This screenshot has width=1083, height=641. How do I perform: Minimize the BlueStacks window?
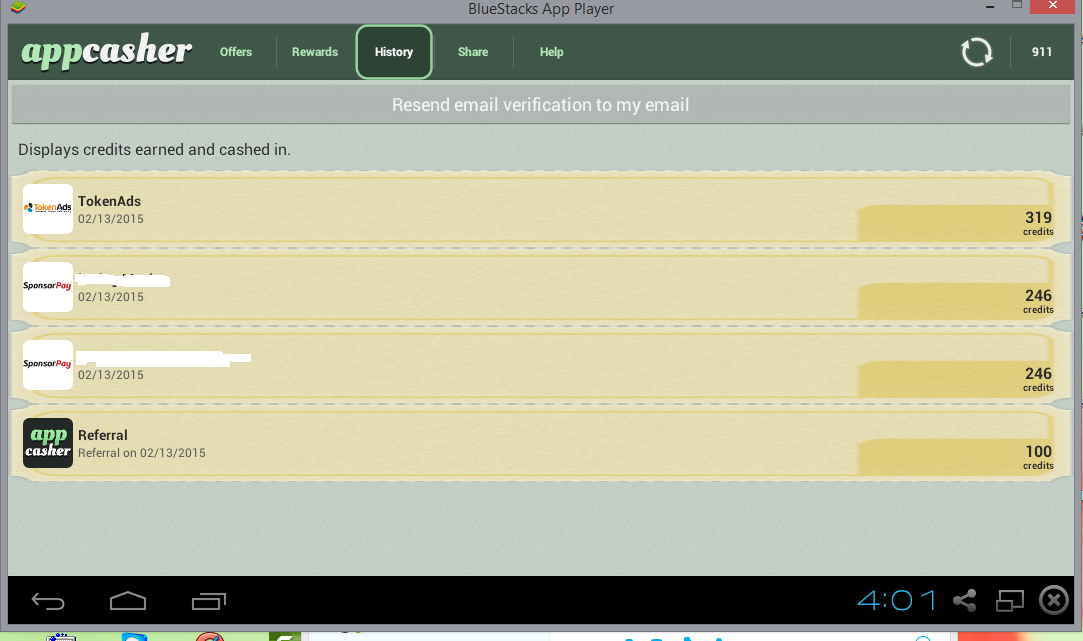pos(990,7)
